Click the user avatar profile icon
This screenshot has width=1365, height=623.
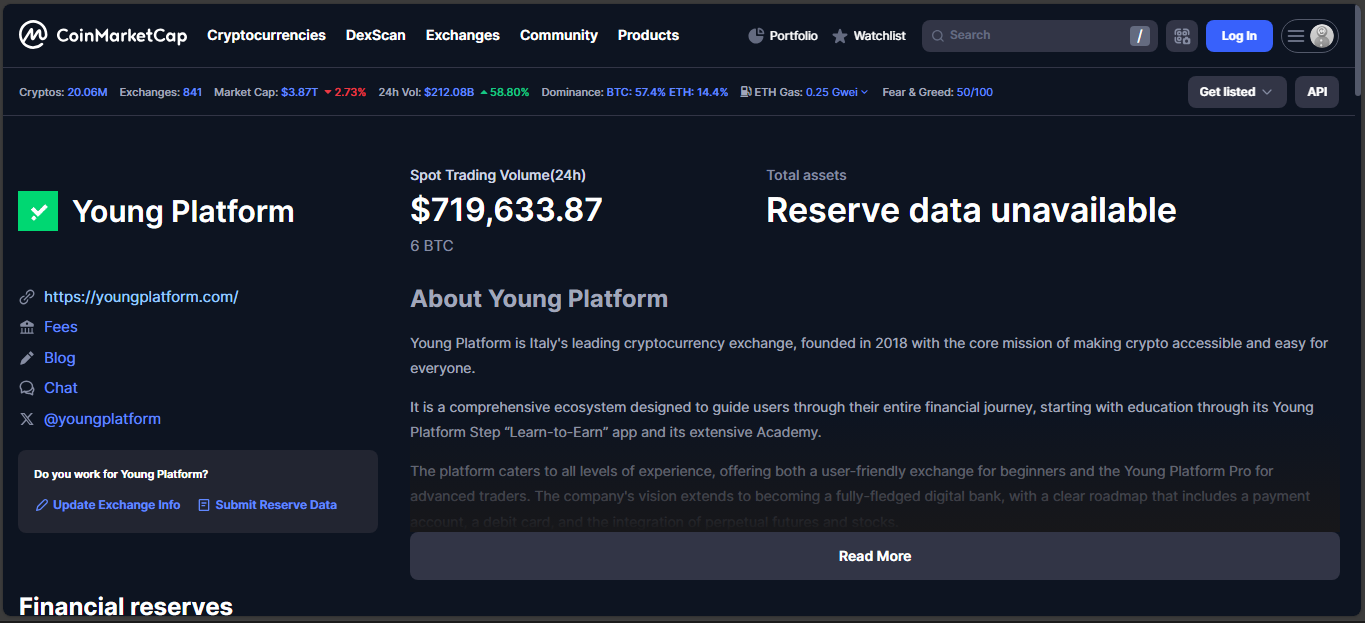coord(1322,36)
